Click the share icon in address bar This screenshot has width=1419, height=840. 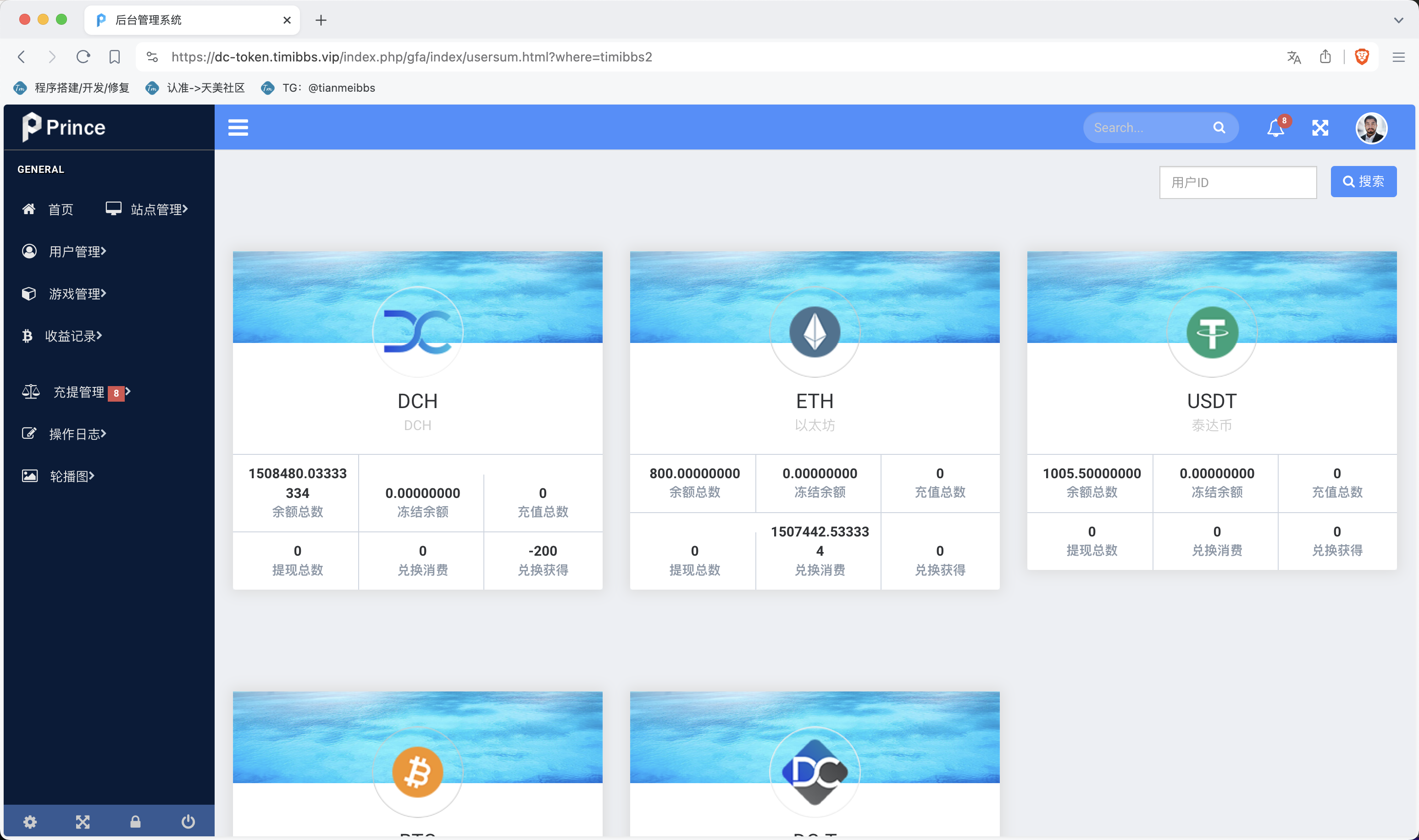[x=1325, y=56]
